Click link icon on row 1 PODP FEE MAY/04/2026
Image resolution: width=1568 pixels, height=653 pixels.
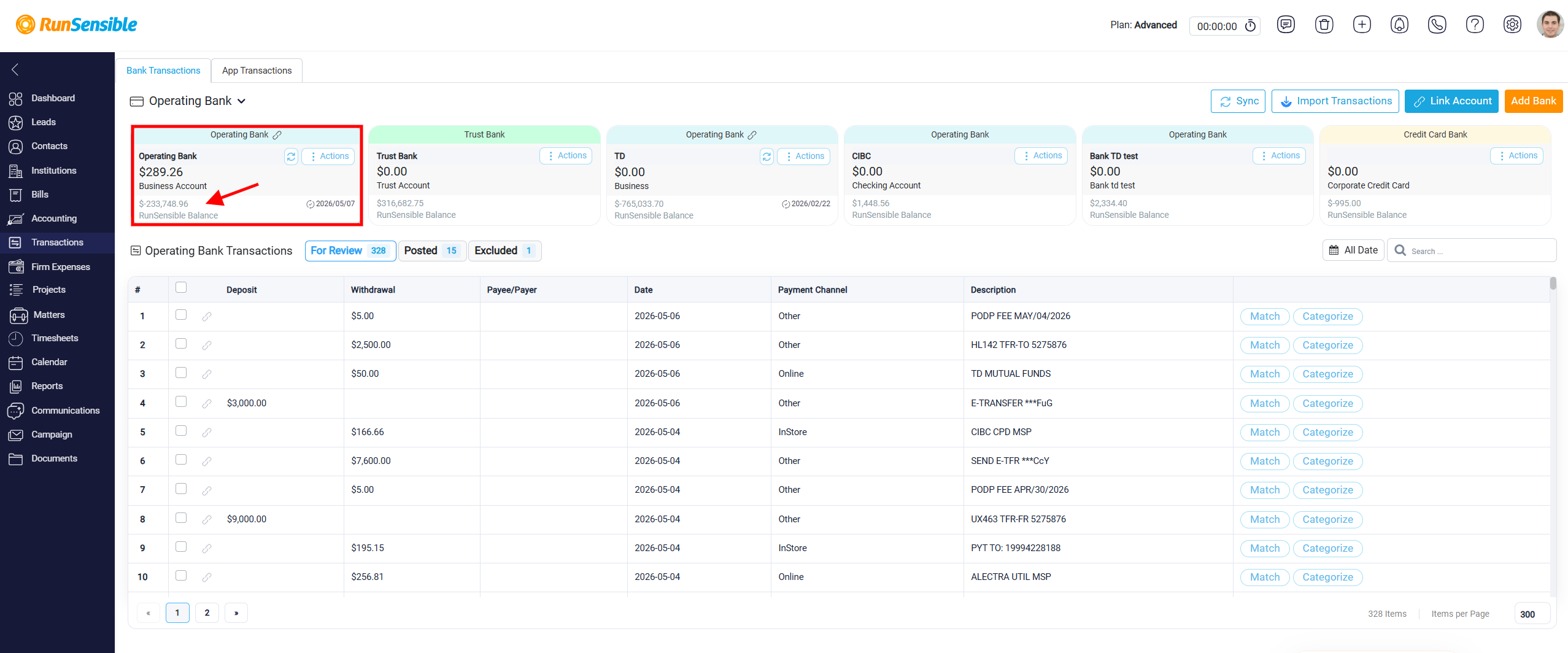(x=207, y=316)
